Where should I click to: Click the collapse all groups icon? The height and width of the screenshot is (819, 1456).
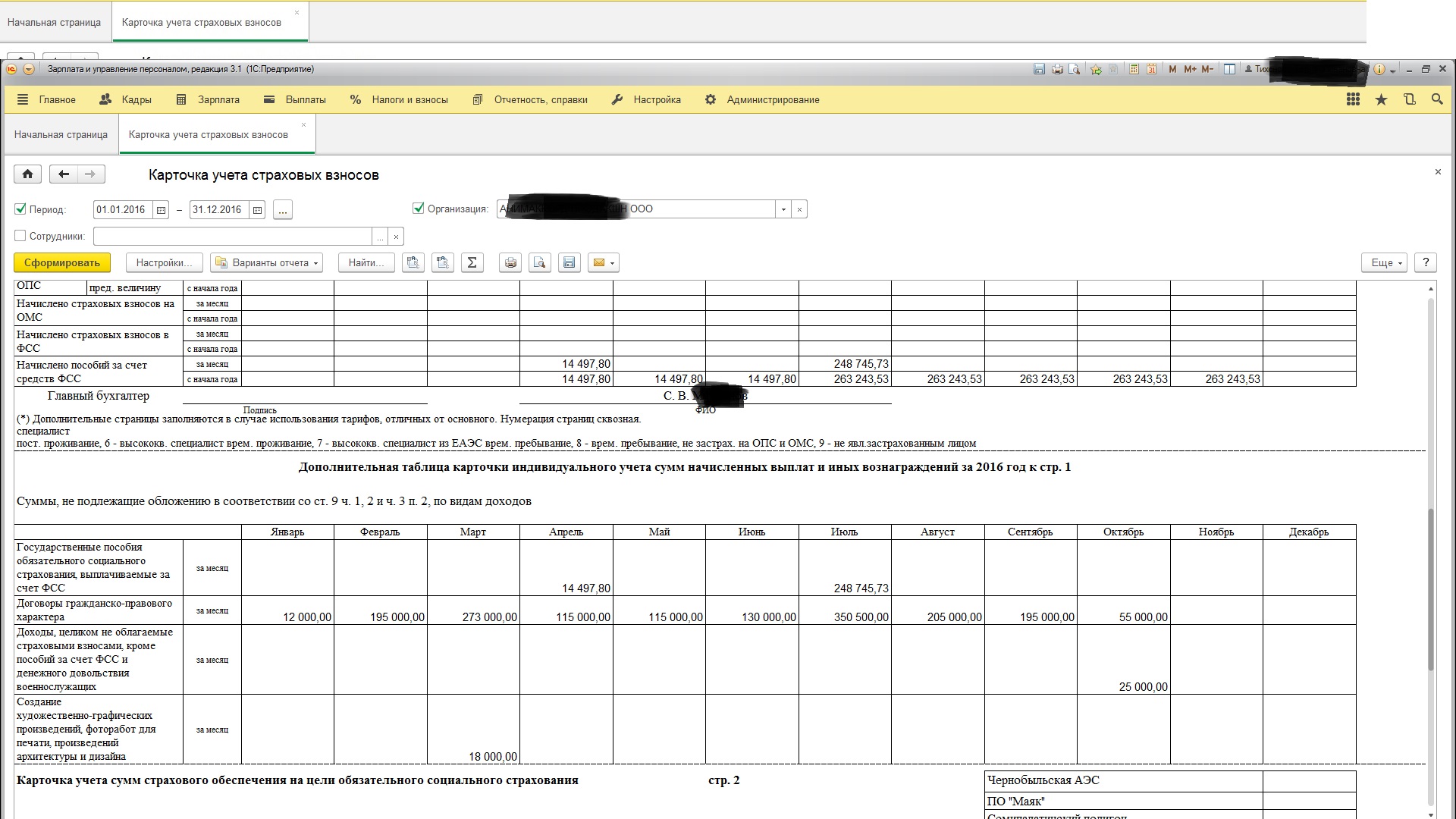click(x=443, y=262)
